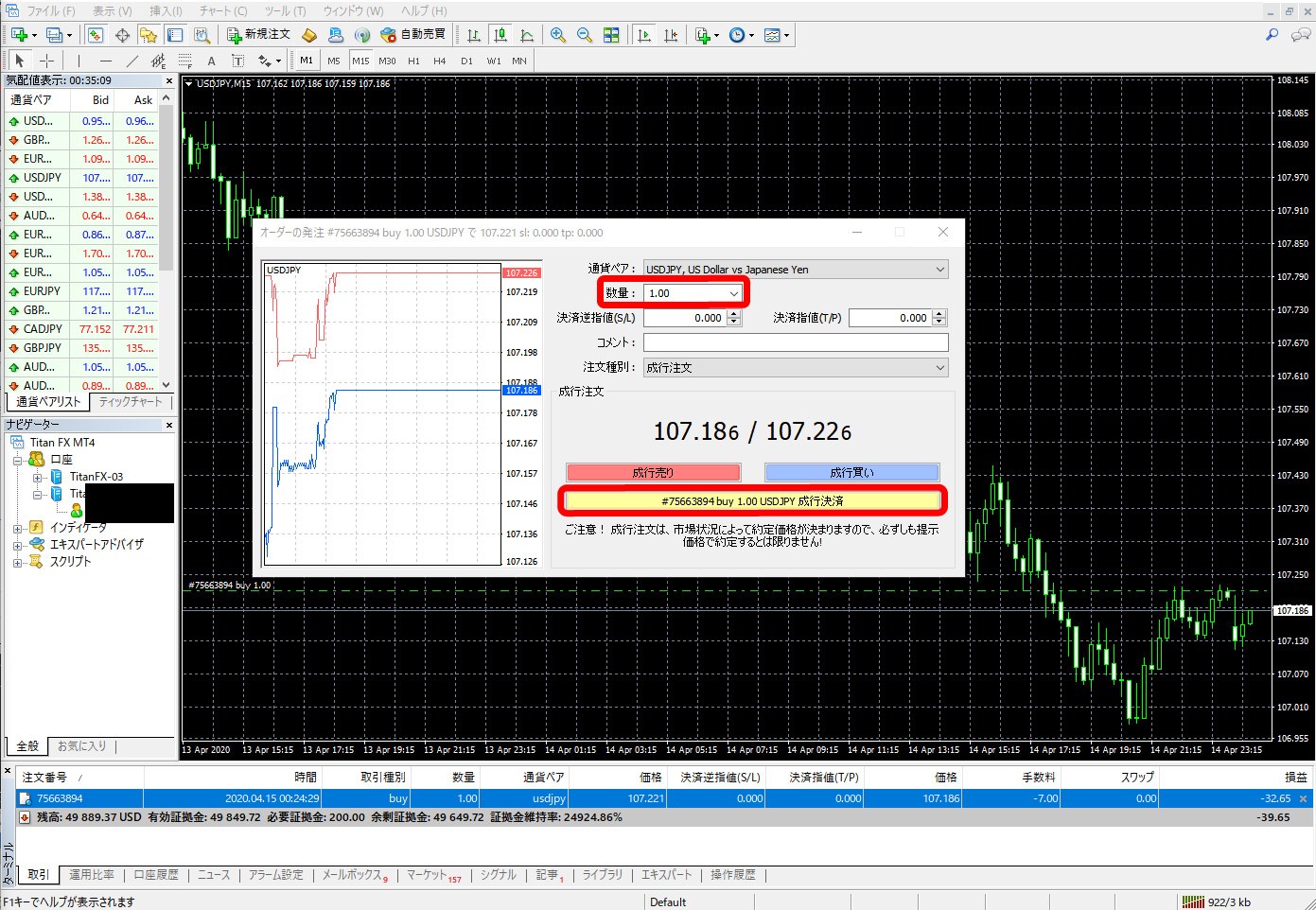Select the H4 timeframe button
The image size is (1316, 910).
(x=440, y=61)
